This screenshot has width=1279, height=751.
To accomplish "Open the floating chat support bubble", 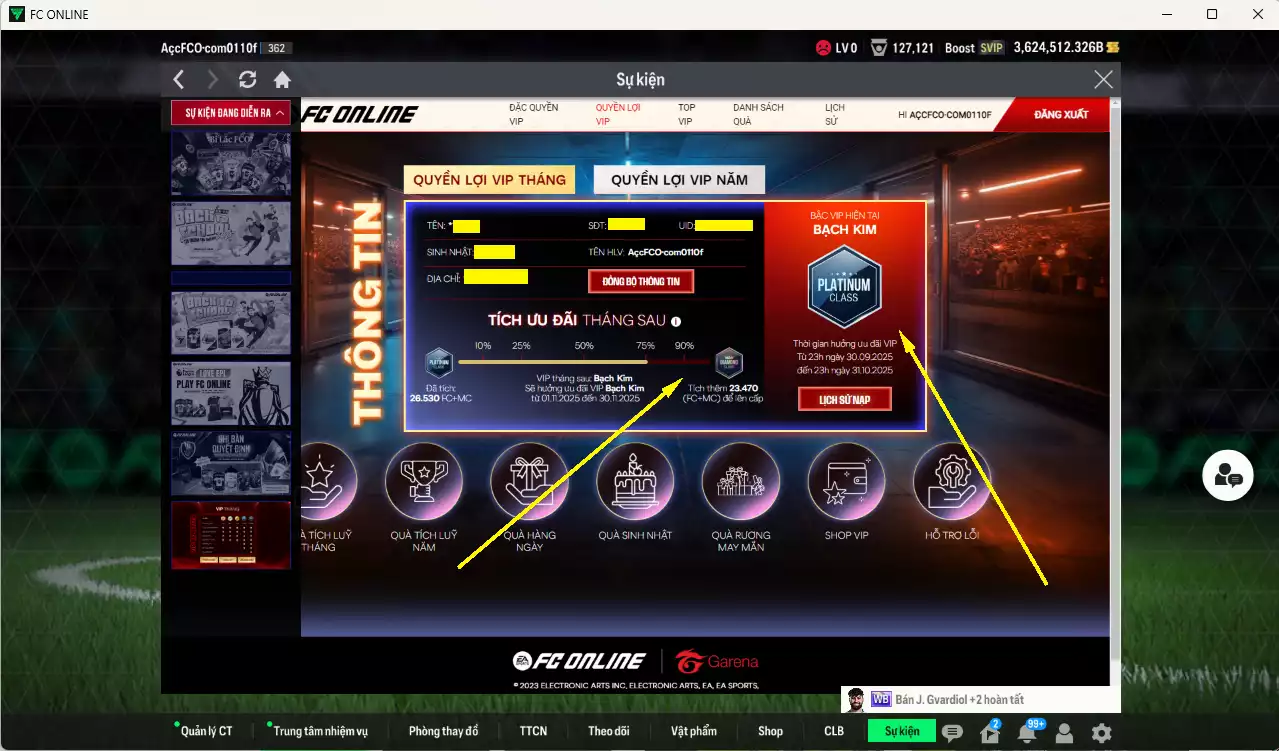I will 1227,476.
